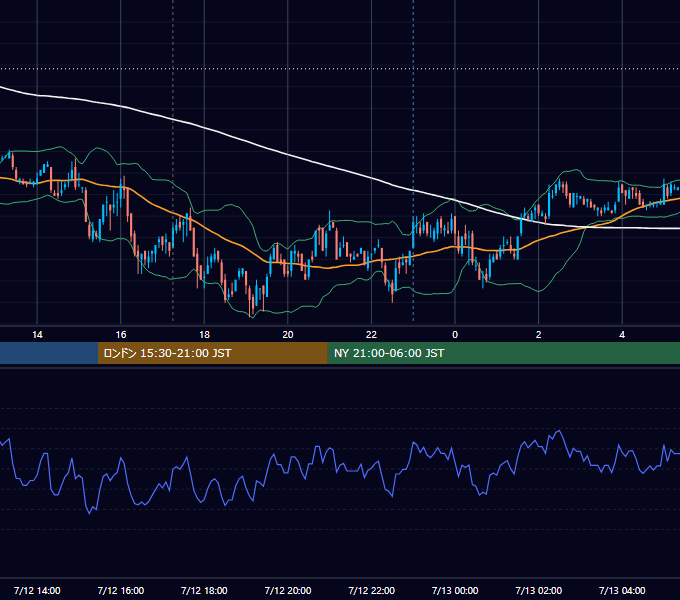Click the 7/13 02:00 time label
The width and height of the screenshot is (680, 600).
point(539,590)
